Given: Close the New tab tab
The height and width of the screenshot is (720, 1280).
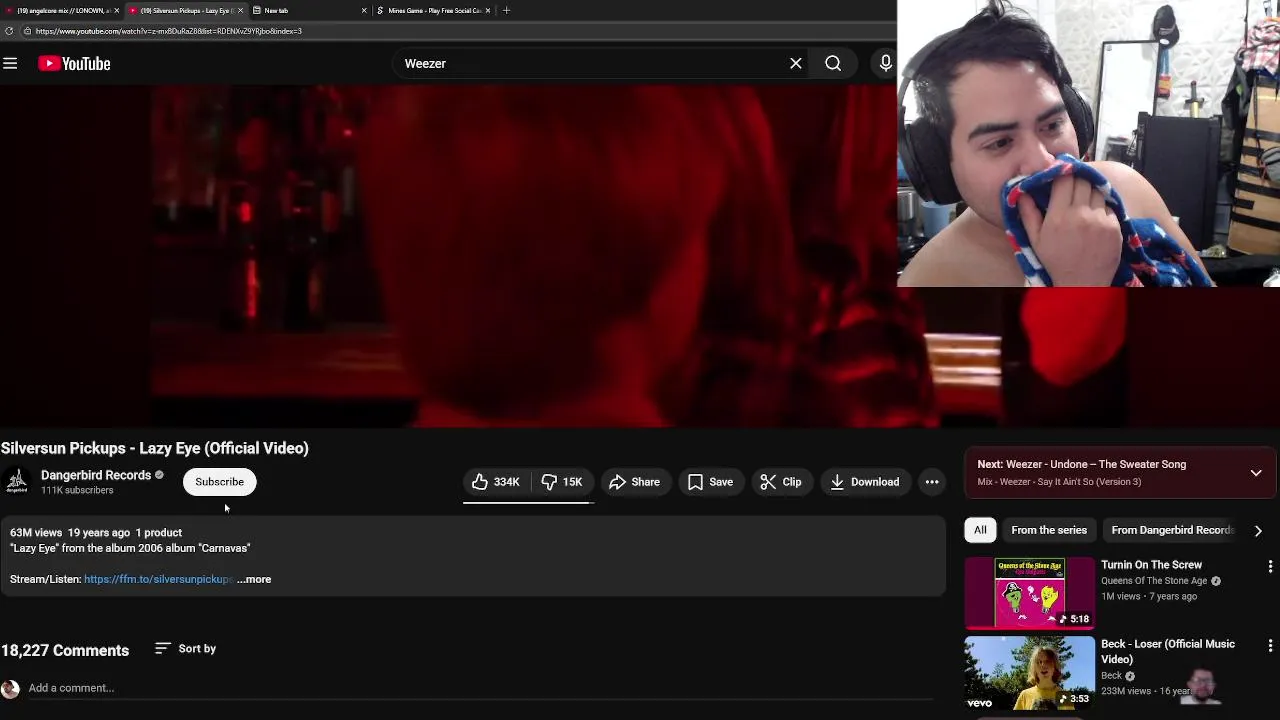Looking at the screenshot, I should [364, 10].
